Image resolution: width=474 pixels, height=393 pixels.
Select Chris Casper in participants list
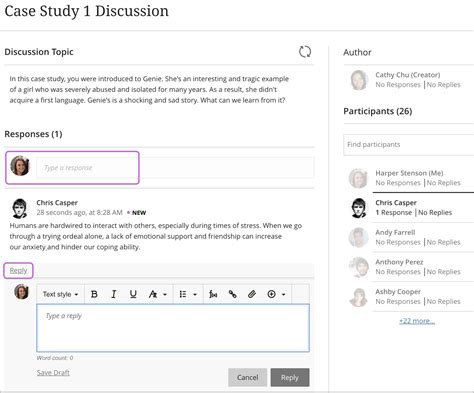coord(396,203)
